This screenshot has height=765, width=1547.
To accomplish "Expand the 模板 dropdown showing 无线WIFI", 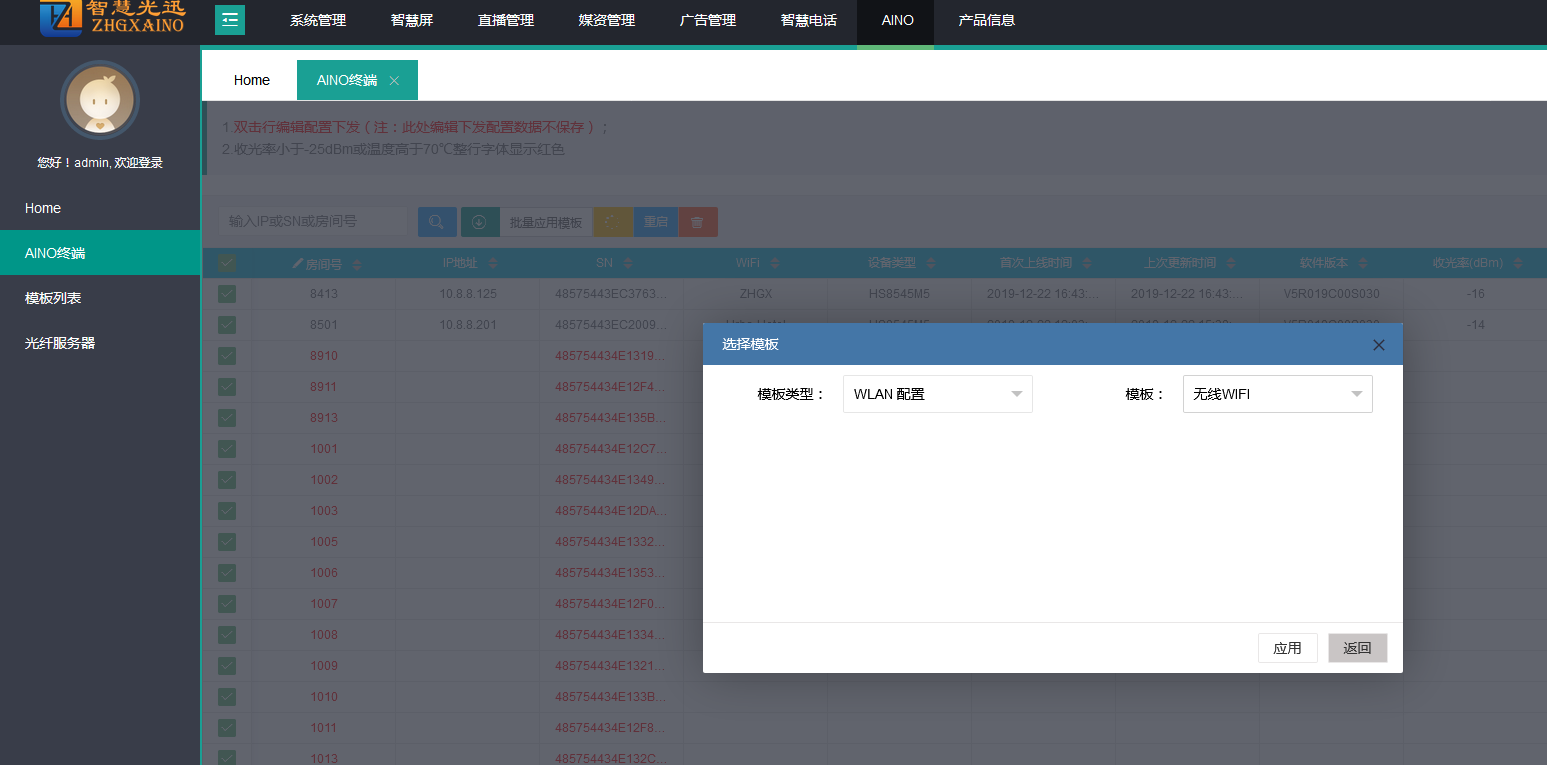I will point(1277,394).
